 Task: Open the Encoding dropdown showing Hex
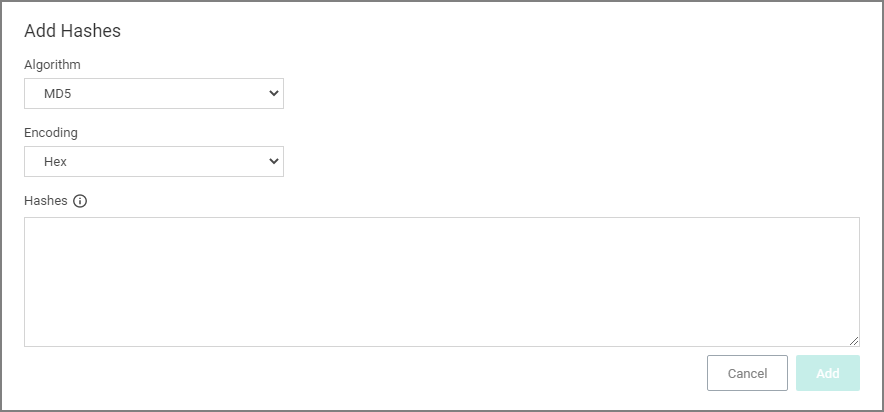pyautogui.click(x=154, y=161)
